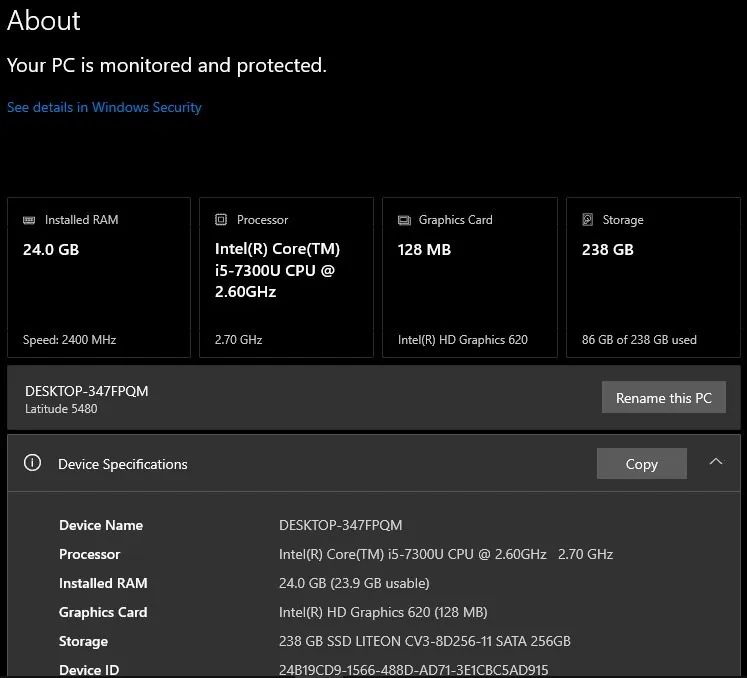The image size is (747, 678).
Task: Select the Processor card with Intel Core i5-7300U
Action: tap(286, 277)
